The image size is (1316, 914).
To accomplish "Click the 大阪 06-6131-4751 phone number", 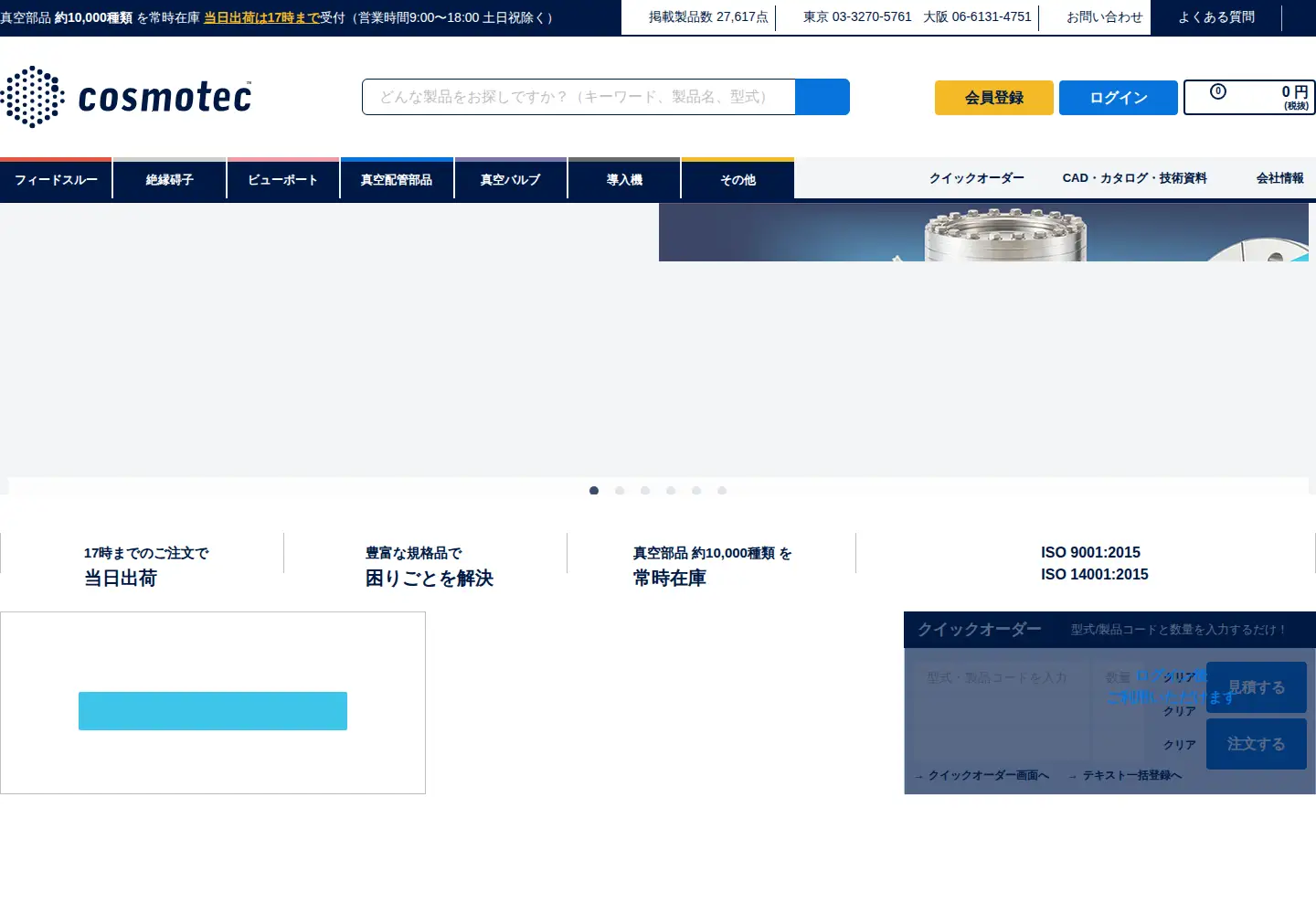I will coord(977,17).
